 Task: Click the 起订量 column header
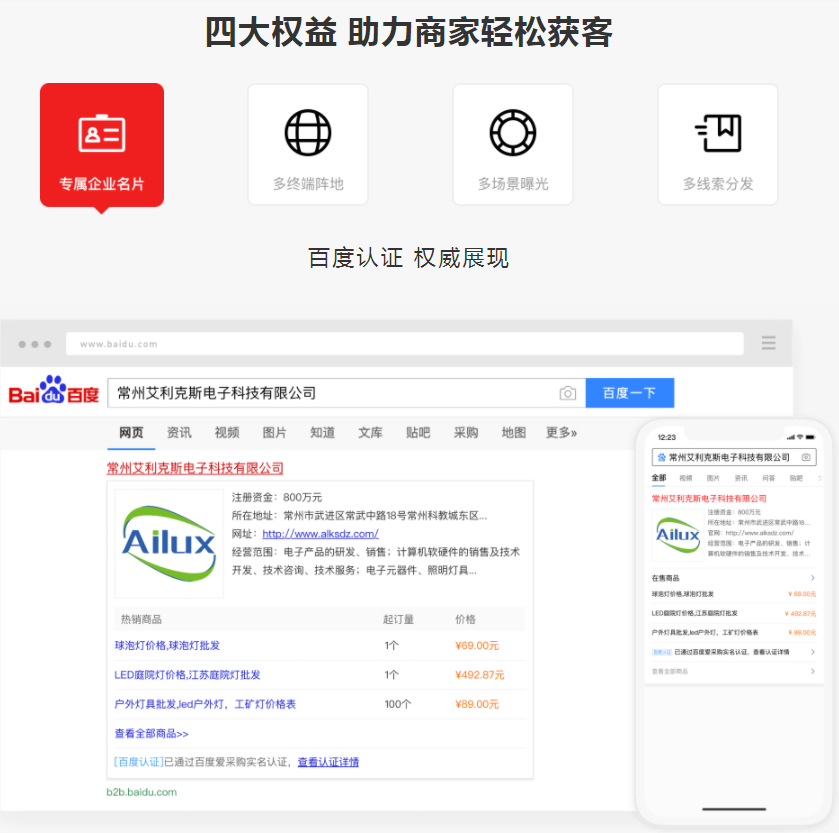coord(398,619)
